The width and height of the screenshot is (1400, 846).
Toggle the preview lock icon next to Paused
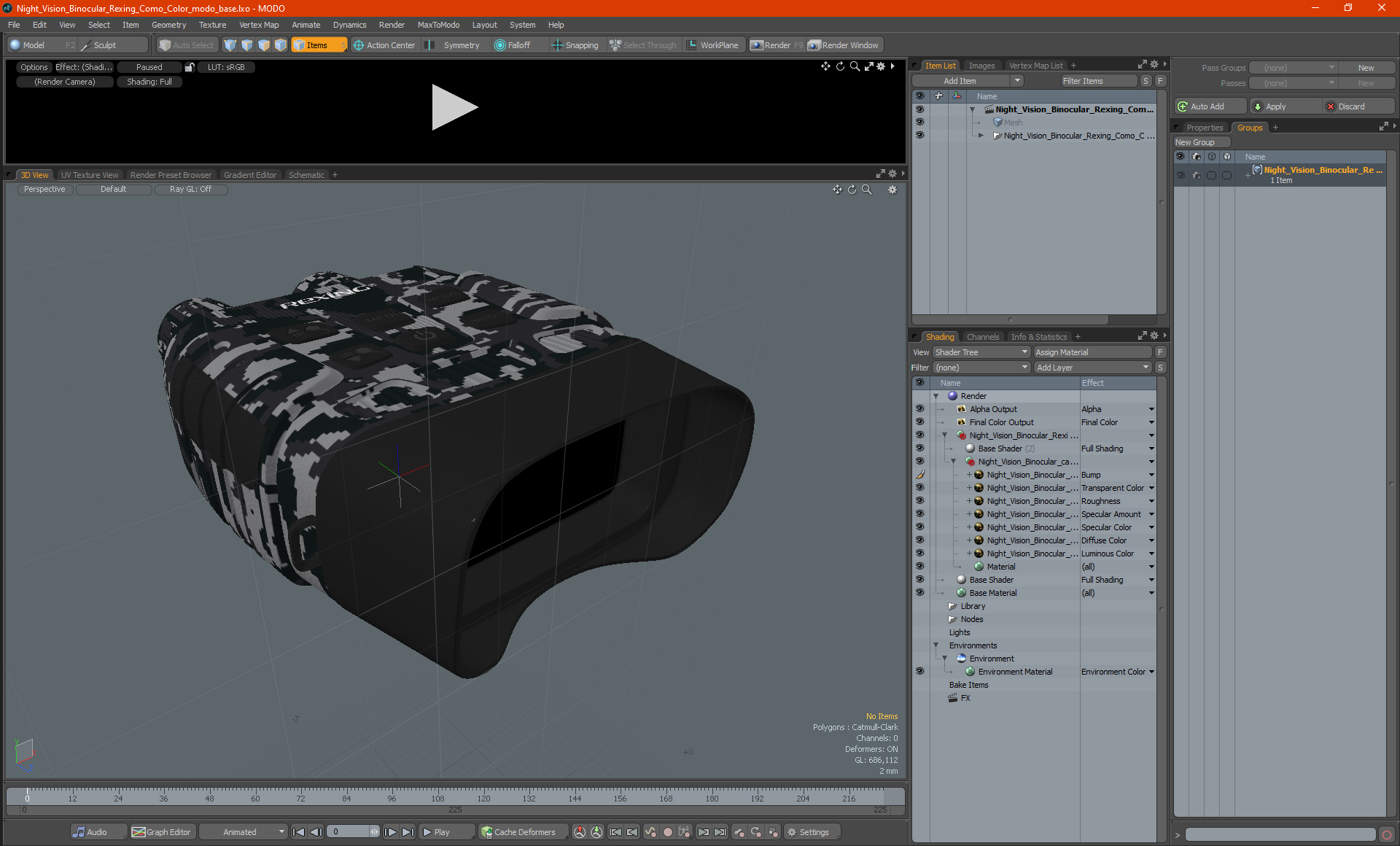point(190,67)
